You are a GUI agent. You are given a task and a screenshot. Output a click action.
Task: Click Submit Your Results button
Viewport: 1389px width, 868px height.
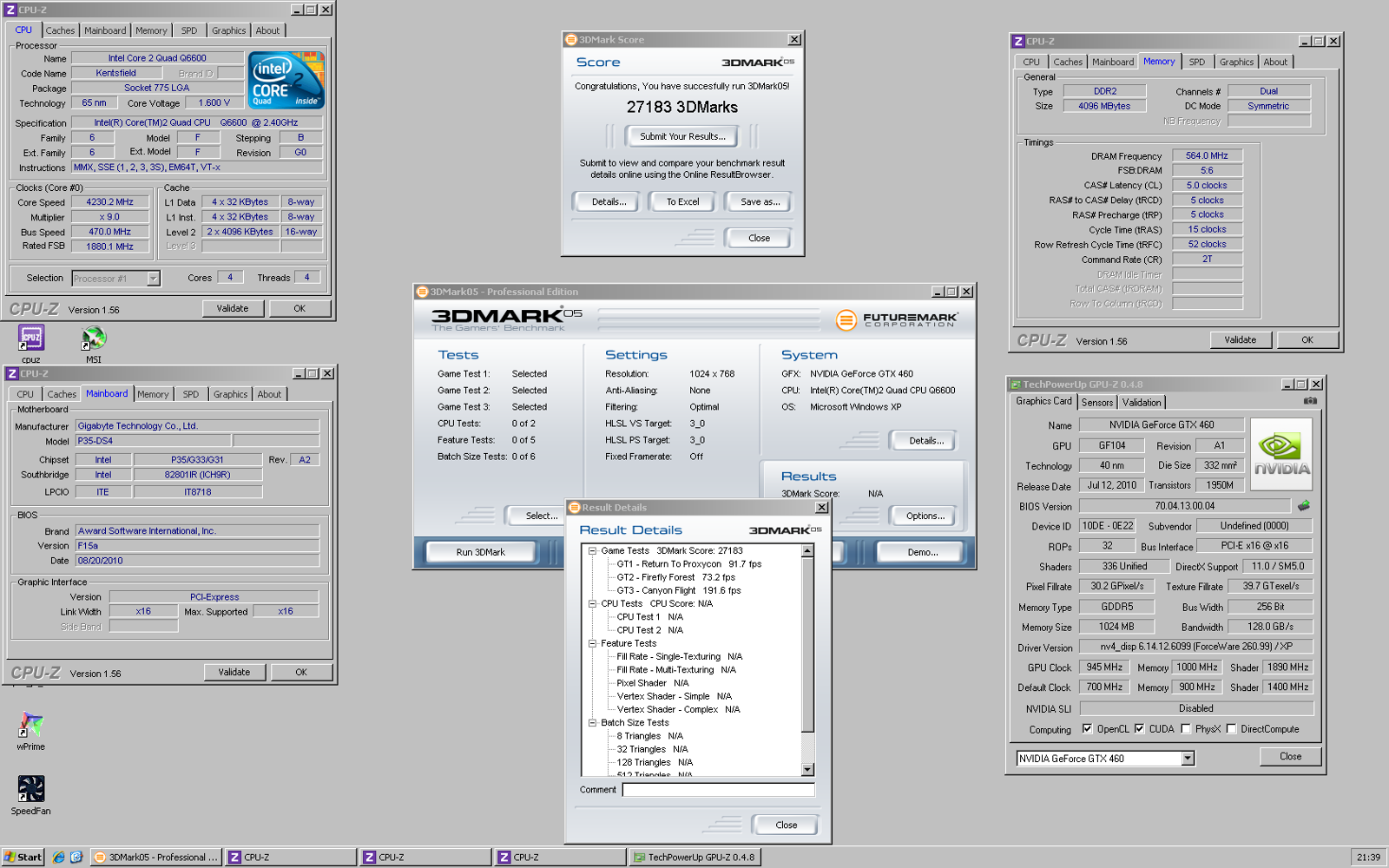pos(682,136)
